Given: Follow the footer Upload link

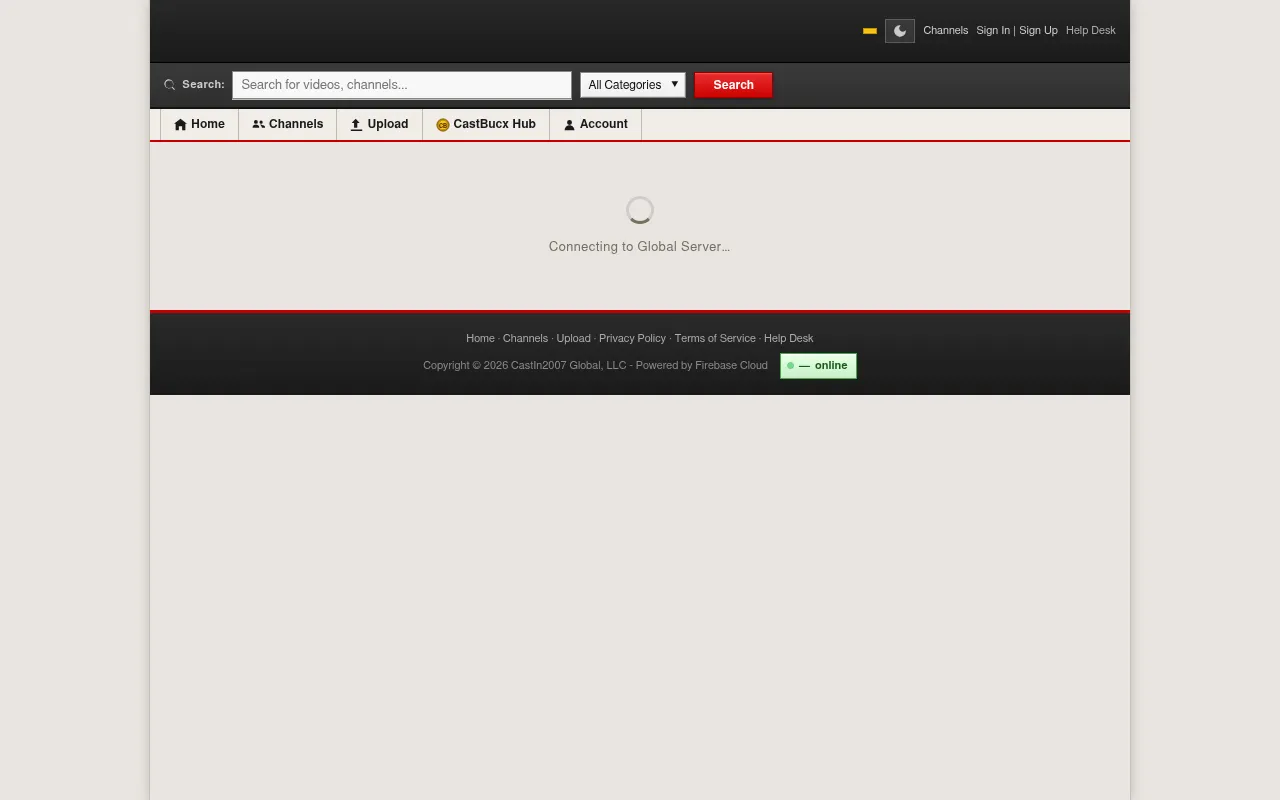Looking at the screenshot, I should click(573, 338).
